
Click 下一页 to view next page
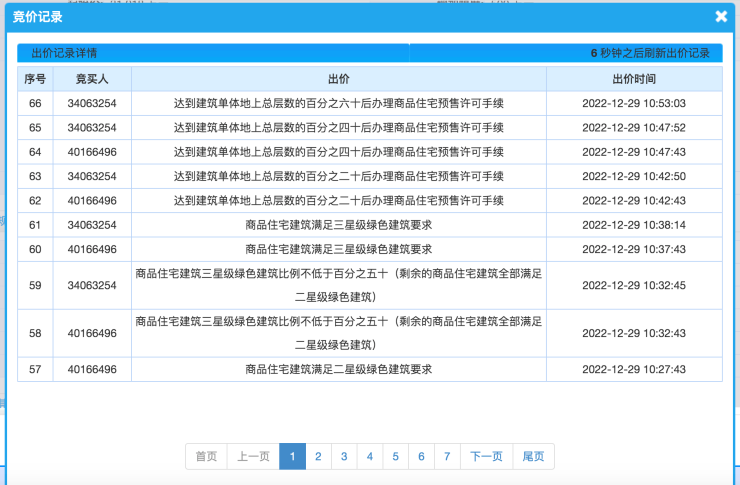click(487, 457)
